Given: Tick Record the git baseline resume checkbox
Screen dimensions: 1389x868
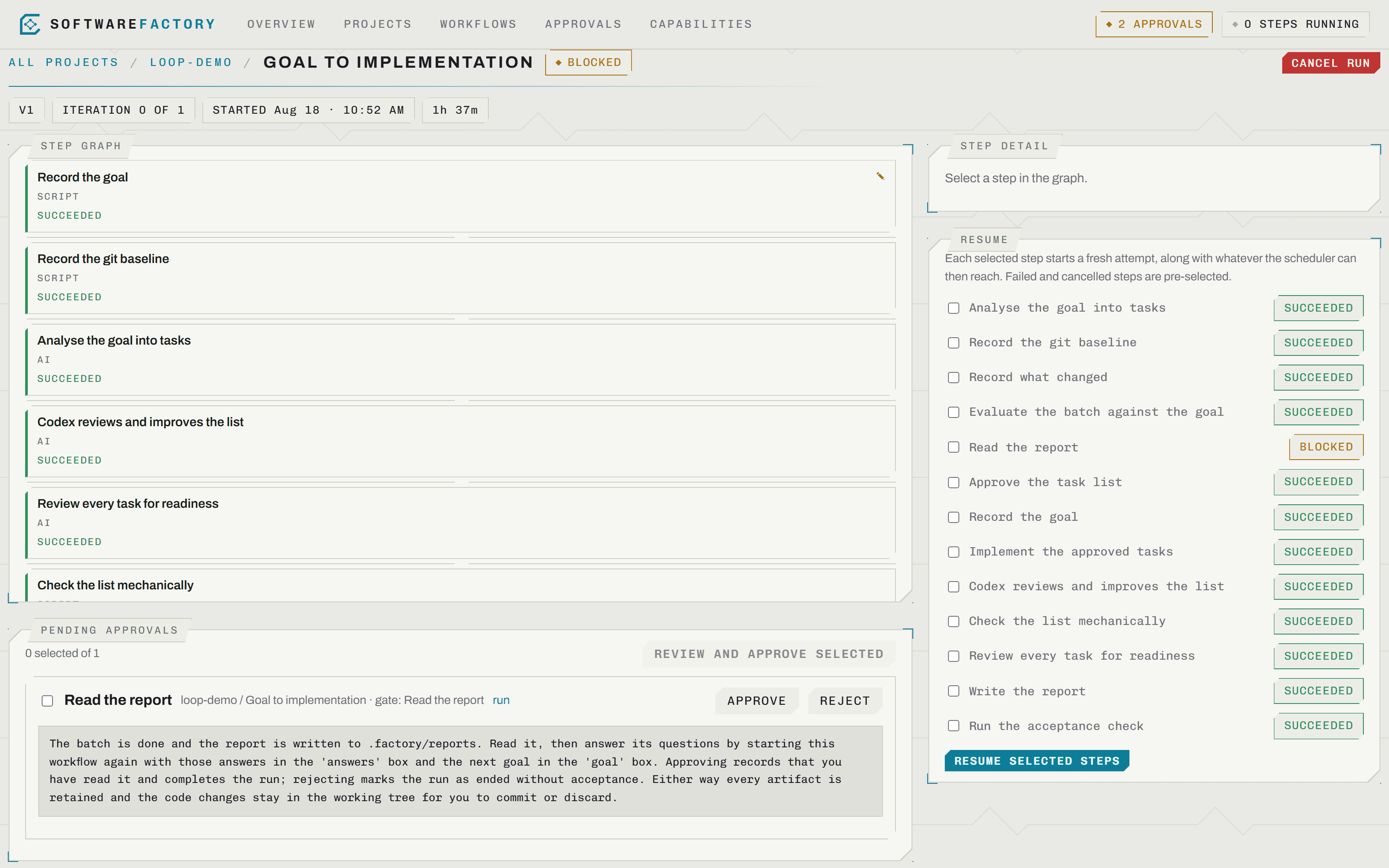Looking at the screenshot, I should click(953, 343).
